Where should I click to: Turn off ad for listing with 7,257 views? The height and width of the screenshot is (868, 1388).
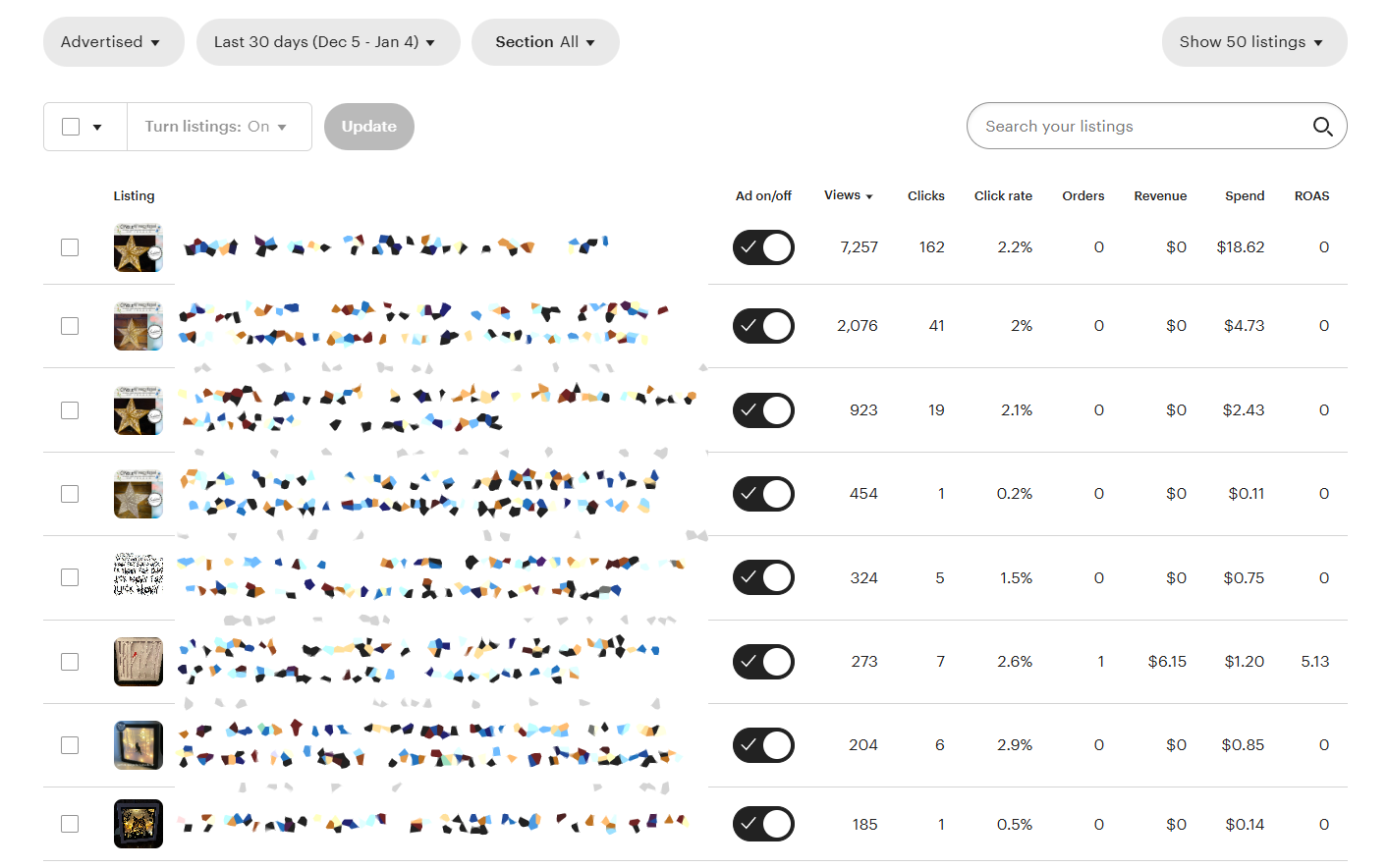pyautogui.click(x=763, y=247)
